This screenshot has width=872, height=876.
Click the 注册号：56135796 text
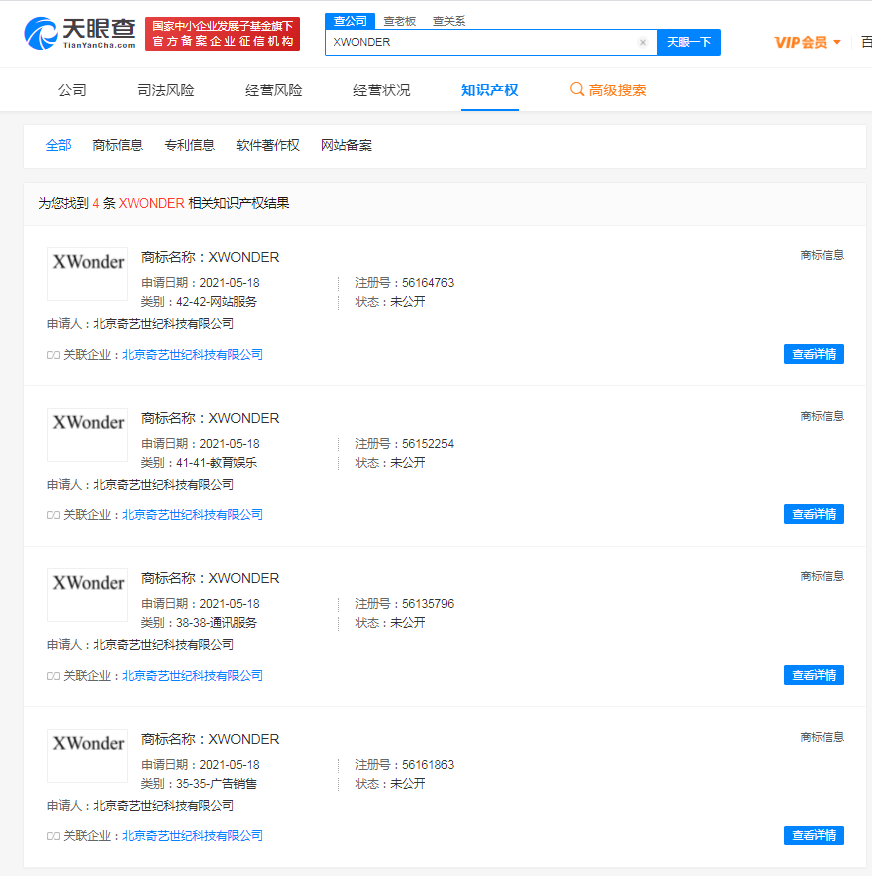[404, 604]
